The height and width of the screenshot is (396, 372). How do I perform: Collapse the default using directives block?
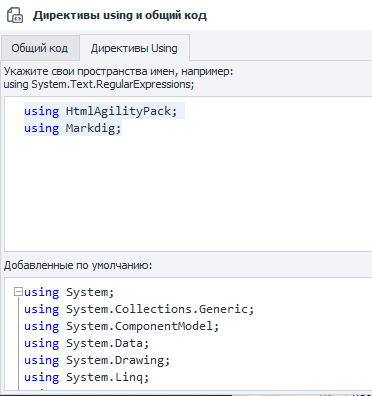[18, 292]
